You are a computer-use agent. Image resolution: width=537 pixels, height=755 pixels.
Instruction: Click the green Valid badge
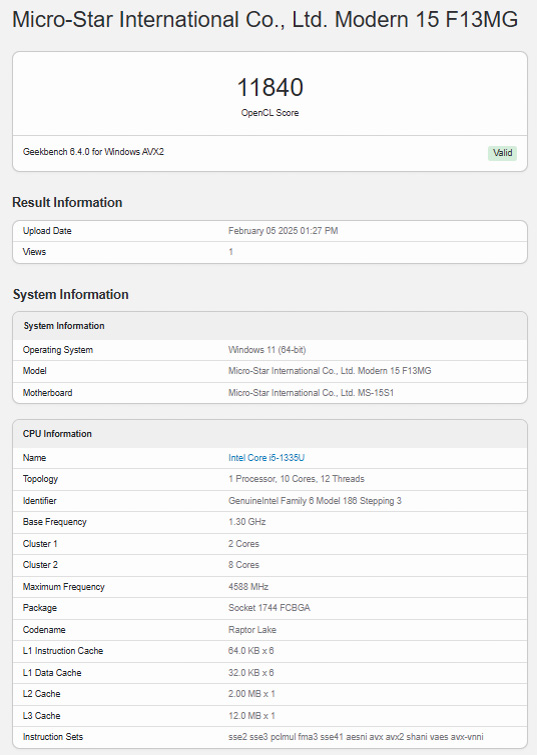tap(502, 153)
